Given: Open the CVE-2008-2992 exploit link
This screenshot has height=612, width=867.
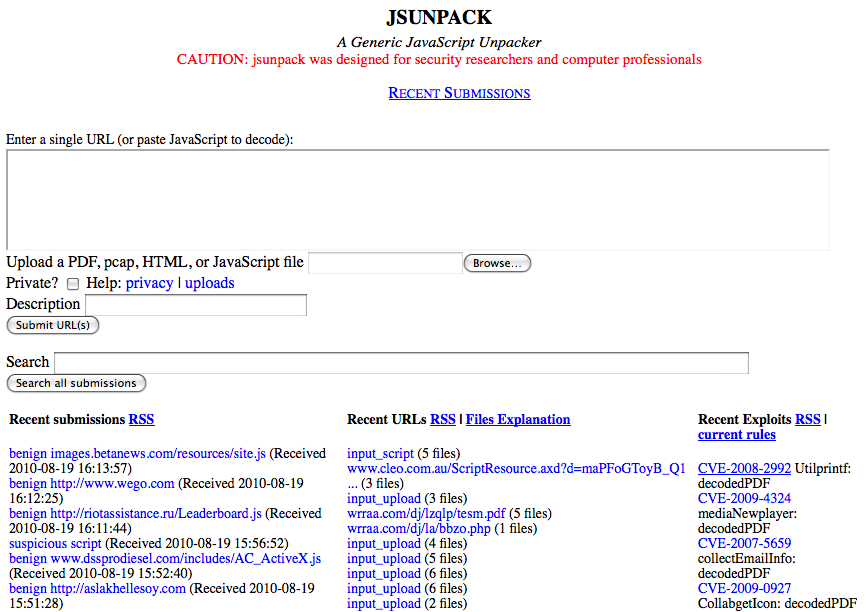Looking at the screenshot, I should (x=744, y=468).
